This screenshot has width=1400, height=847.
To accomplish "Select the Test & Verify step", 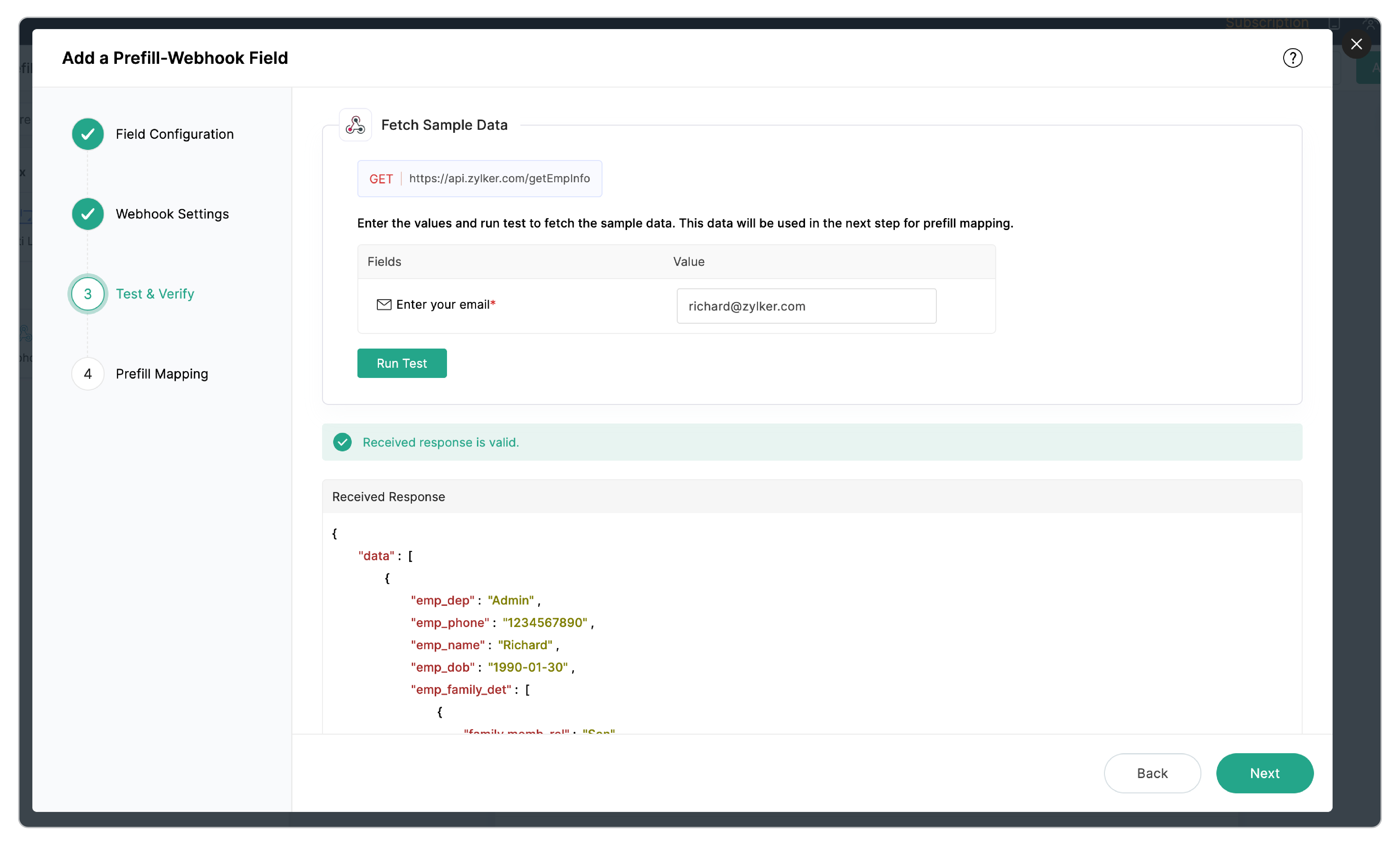I will [155, 294].
